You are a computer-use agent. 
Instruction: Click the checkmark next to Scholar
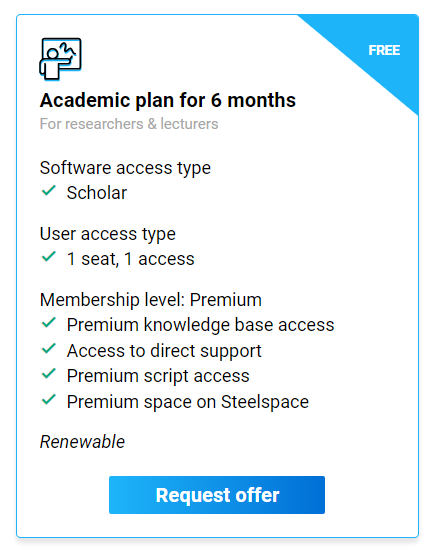pos(49,191)
